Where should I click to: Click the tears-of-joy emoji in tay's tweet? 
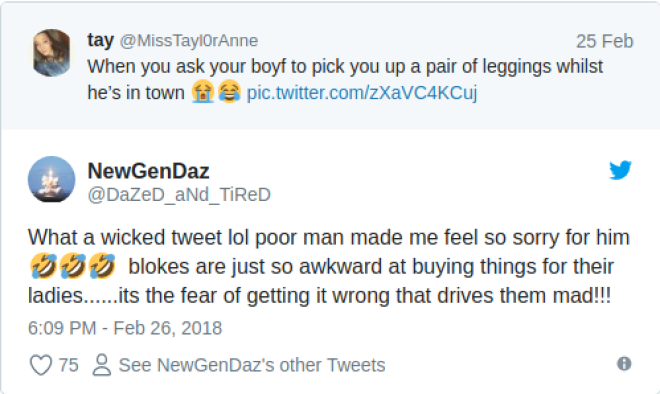point(229,92)
